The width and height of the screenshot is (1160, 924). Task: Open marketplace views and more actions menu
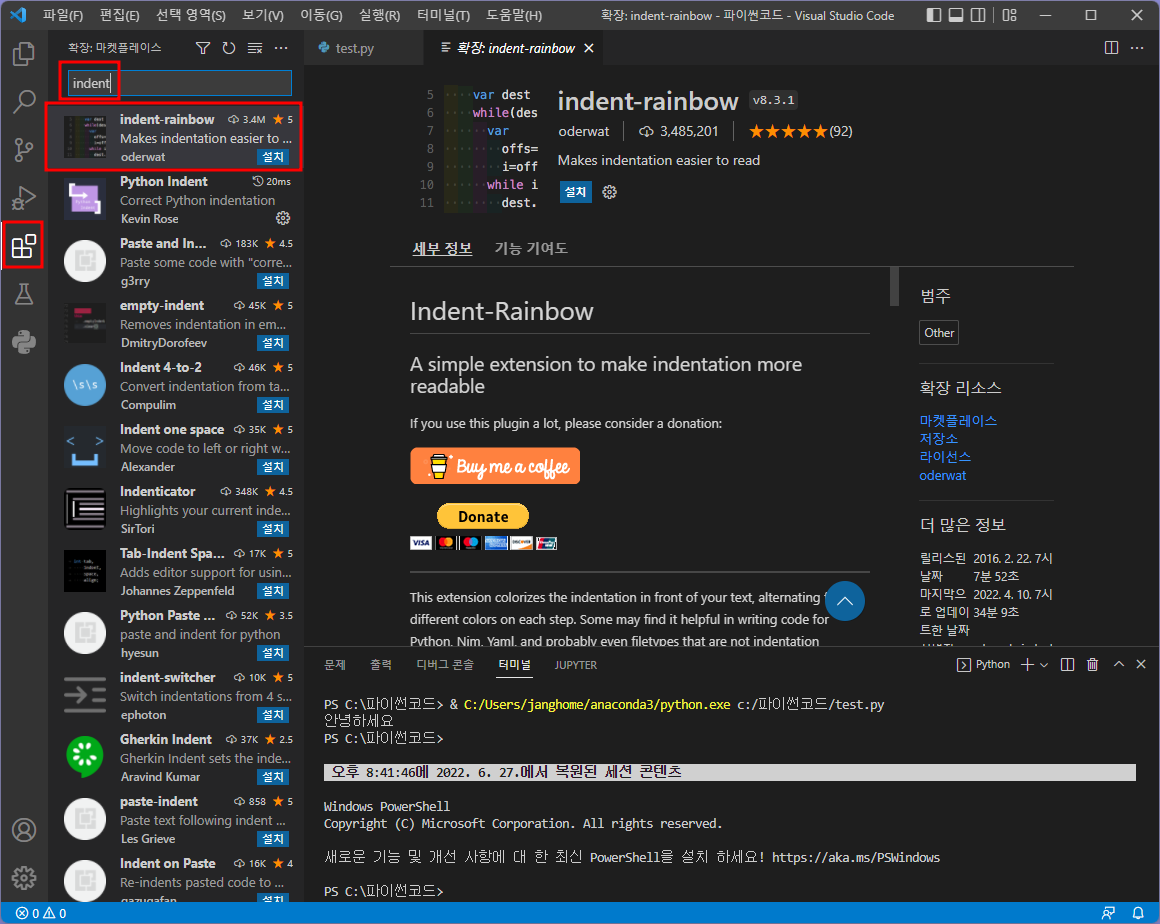(281, 48)
